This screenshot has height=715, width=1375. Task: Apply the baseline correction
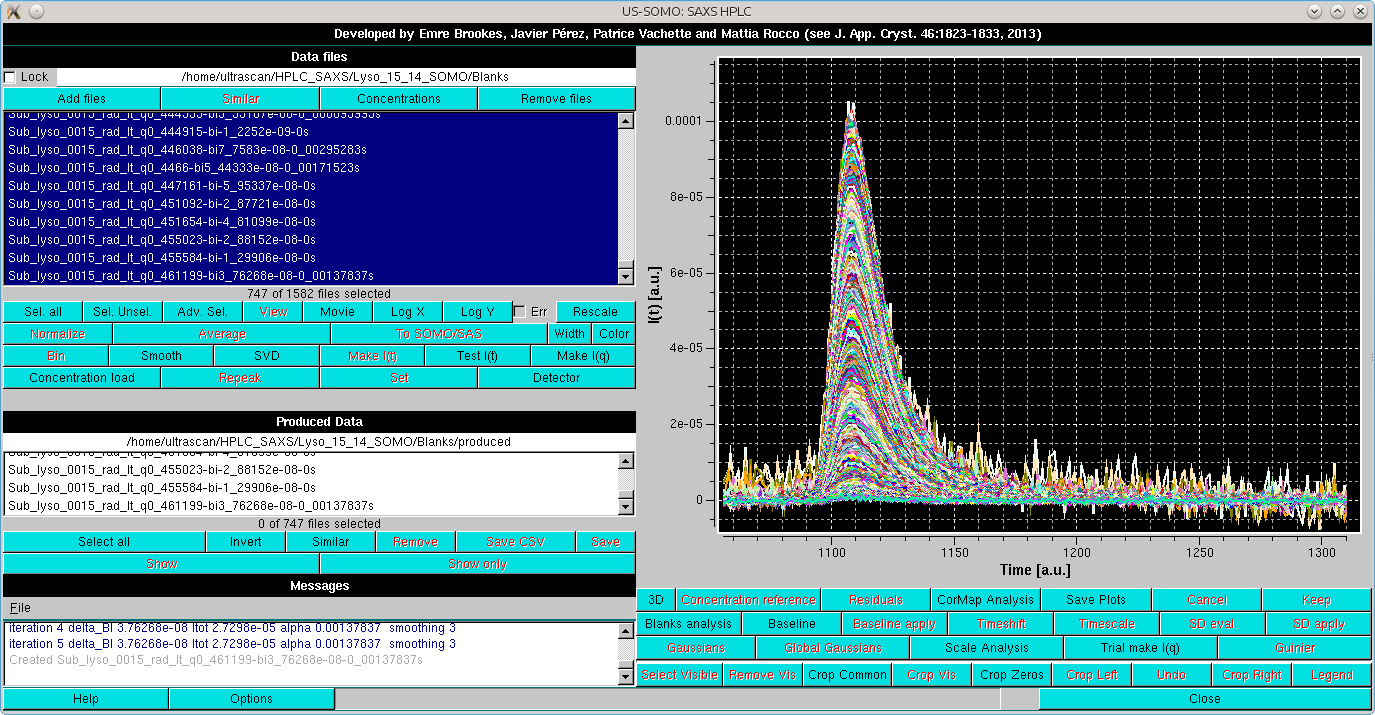click(x=896, y=623)
